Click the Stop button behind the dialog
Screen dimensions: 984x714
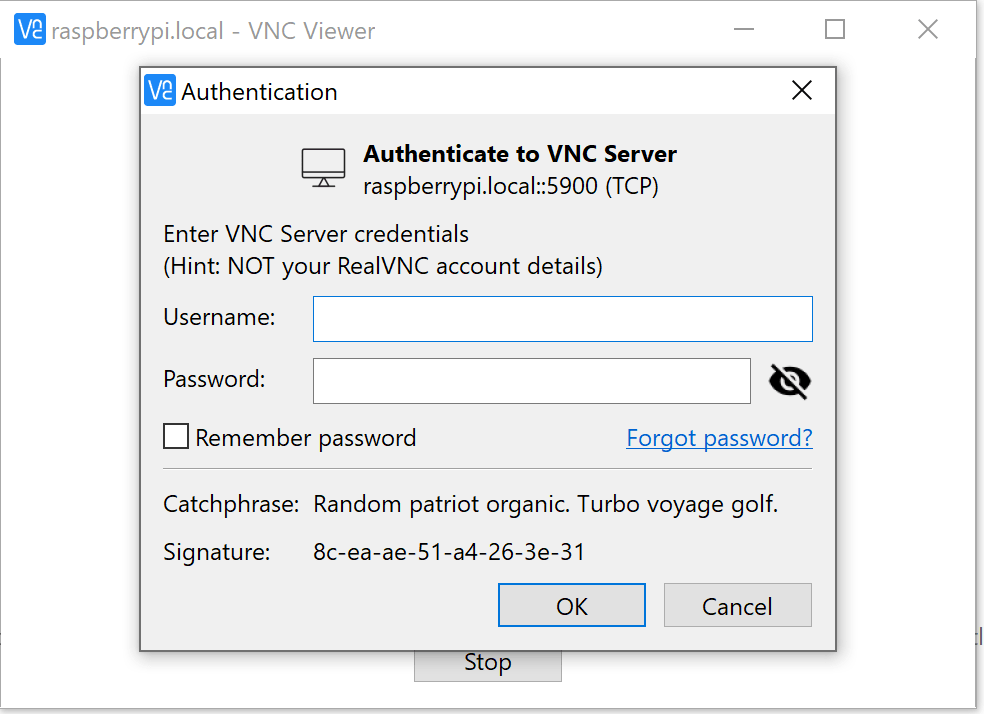point(487,664)
